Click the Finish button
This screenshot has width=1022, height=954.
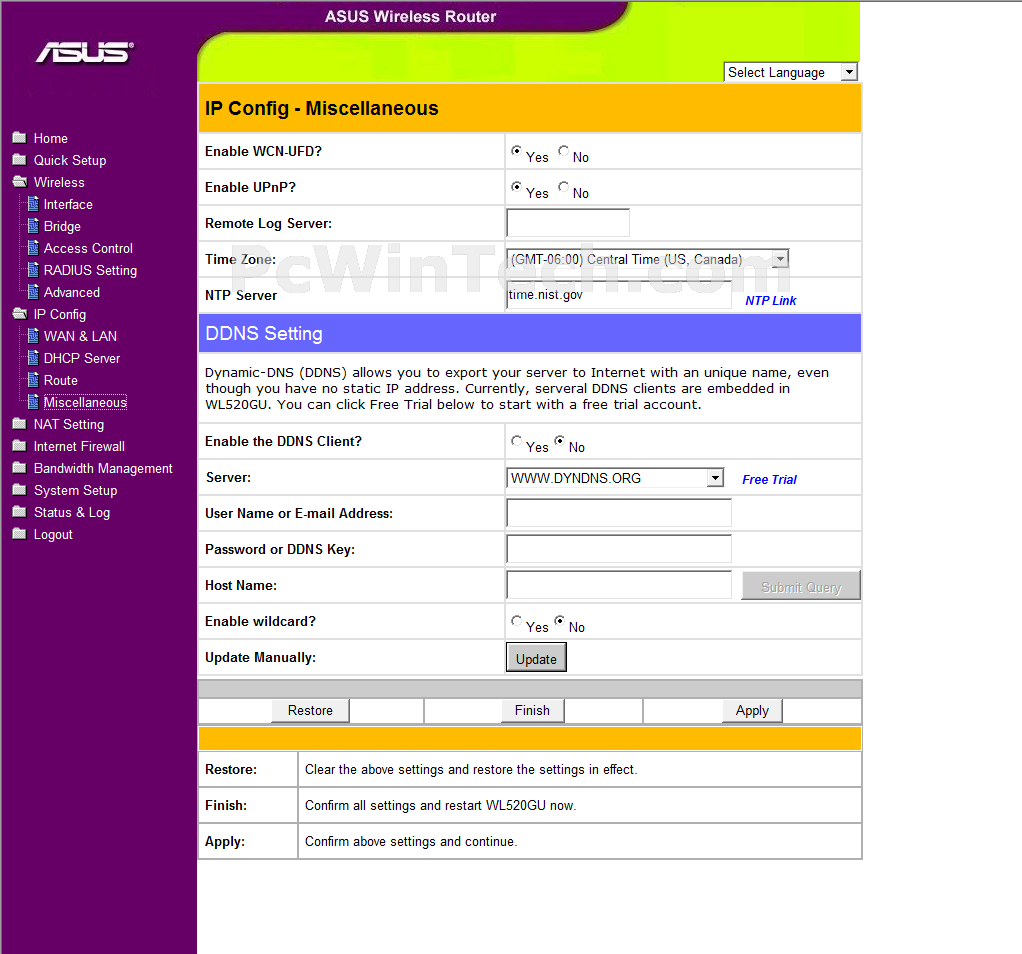pyautogui.click(x=533, y=710)
